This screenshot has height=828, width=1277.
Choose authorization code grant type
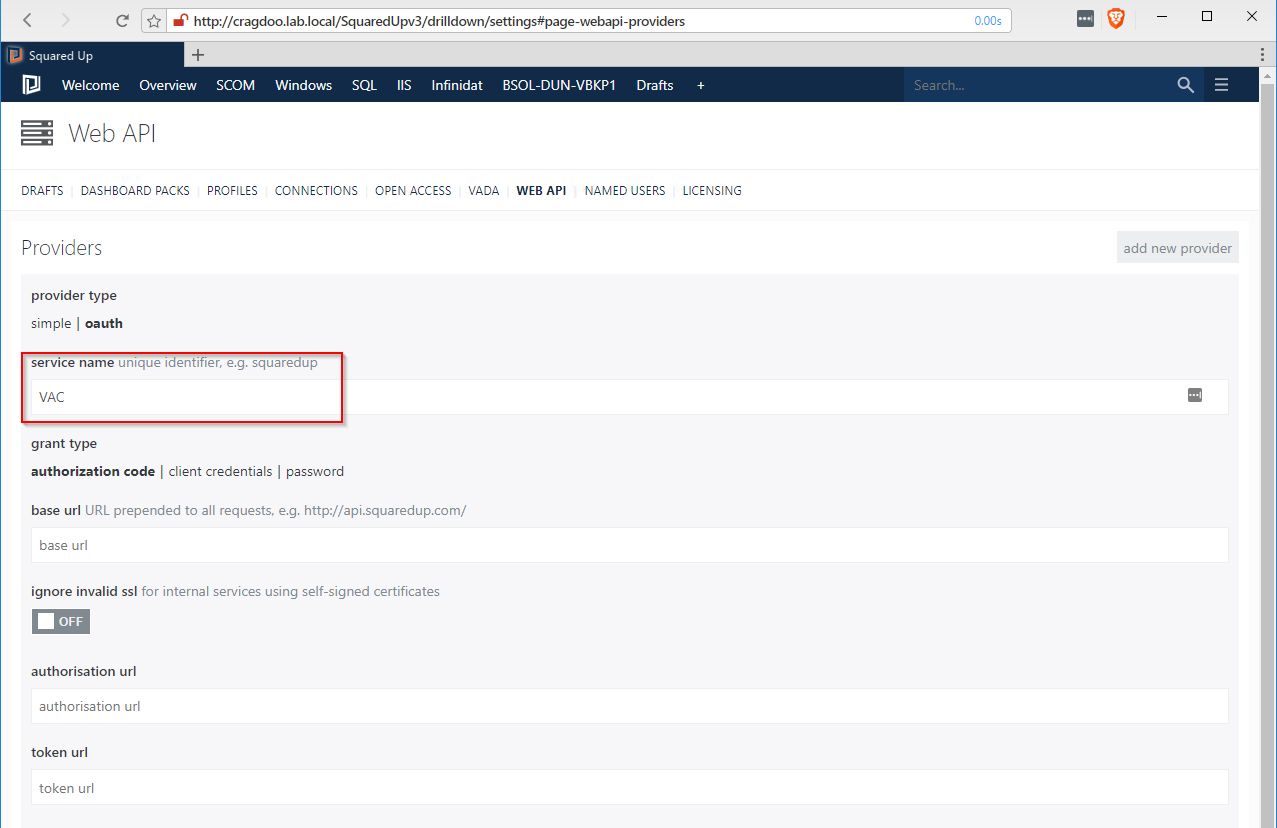93,471
